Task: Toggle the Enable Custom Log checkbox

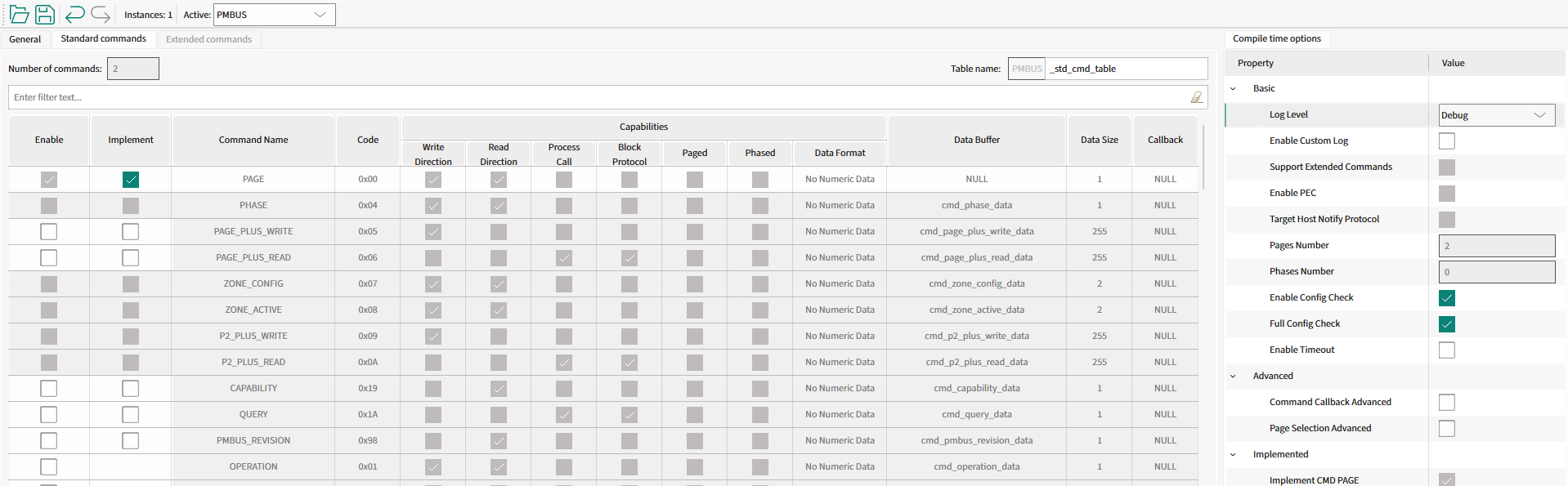Action: (1447, 141)
